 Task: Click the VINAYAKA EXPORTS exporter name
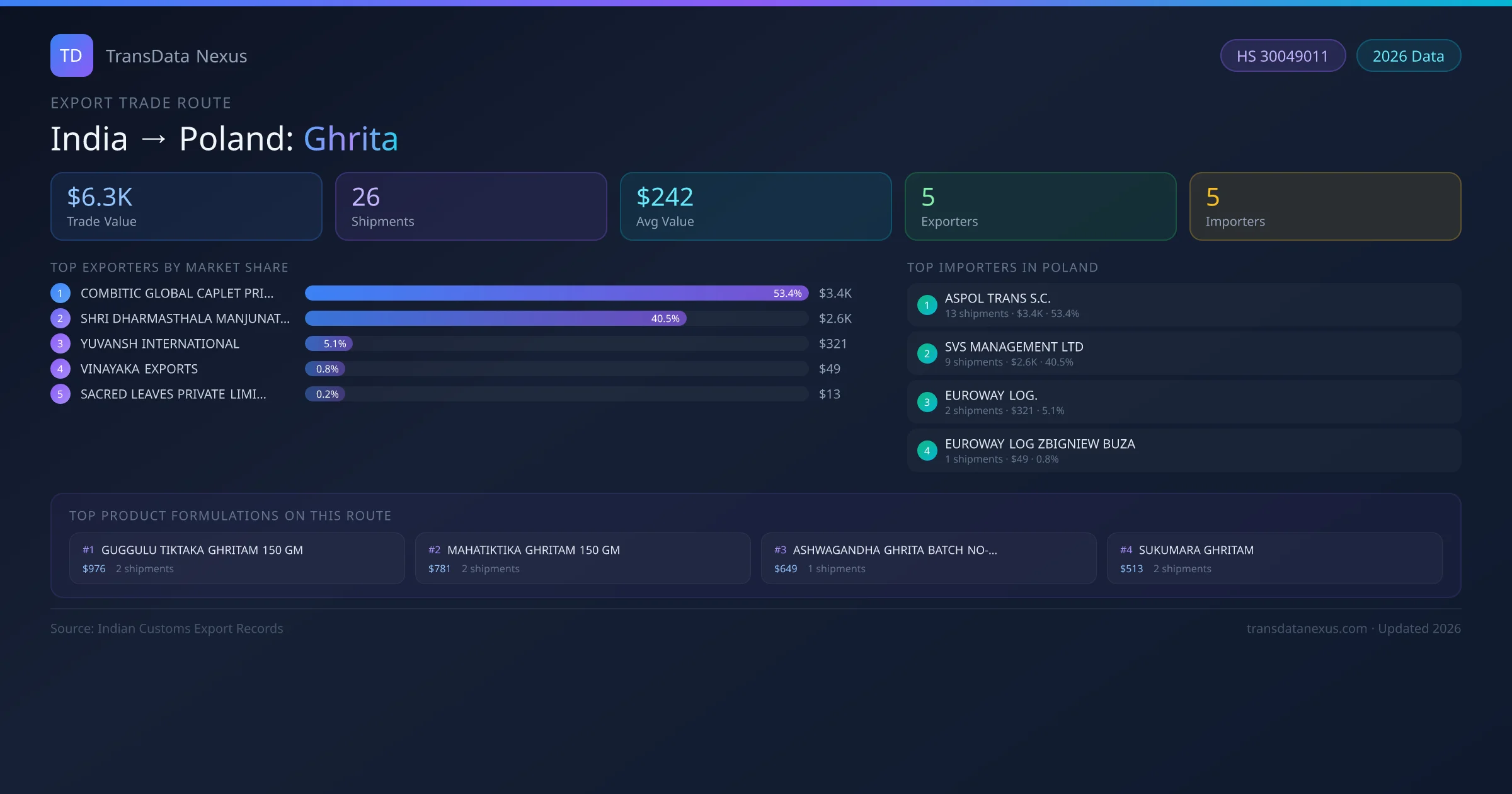click(x=139, y=369)
